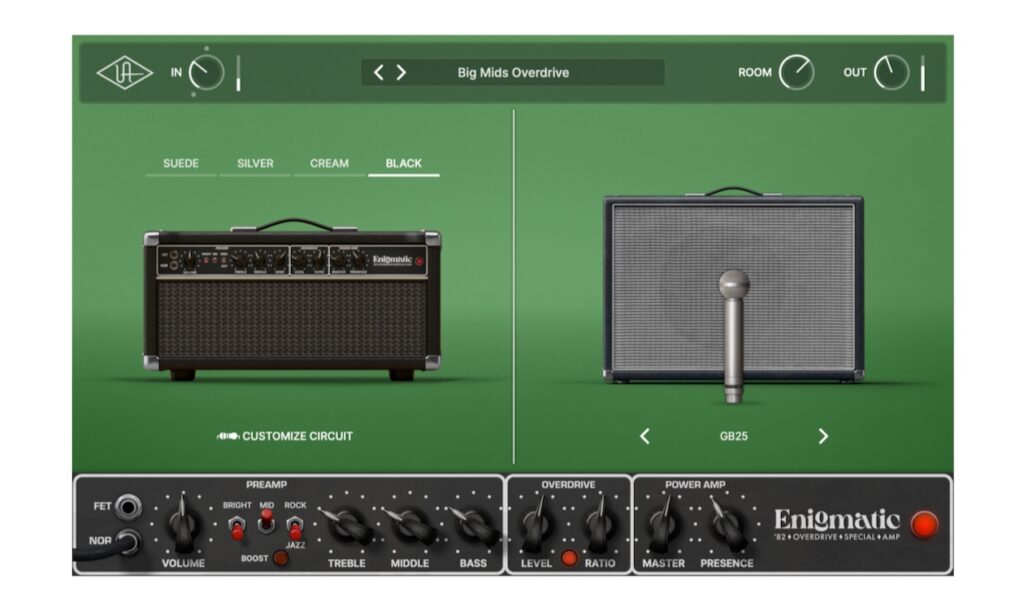
Task: Go to next preset with right arrow
Action: point(401,73)
